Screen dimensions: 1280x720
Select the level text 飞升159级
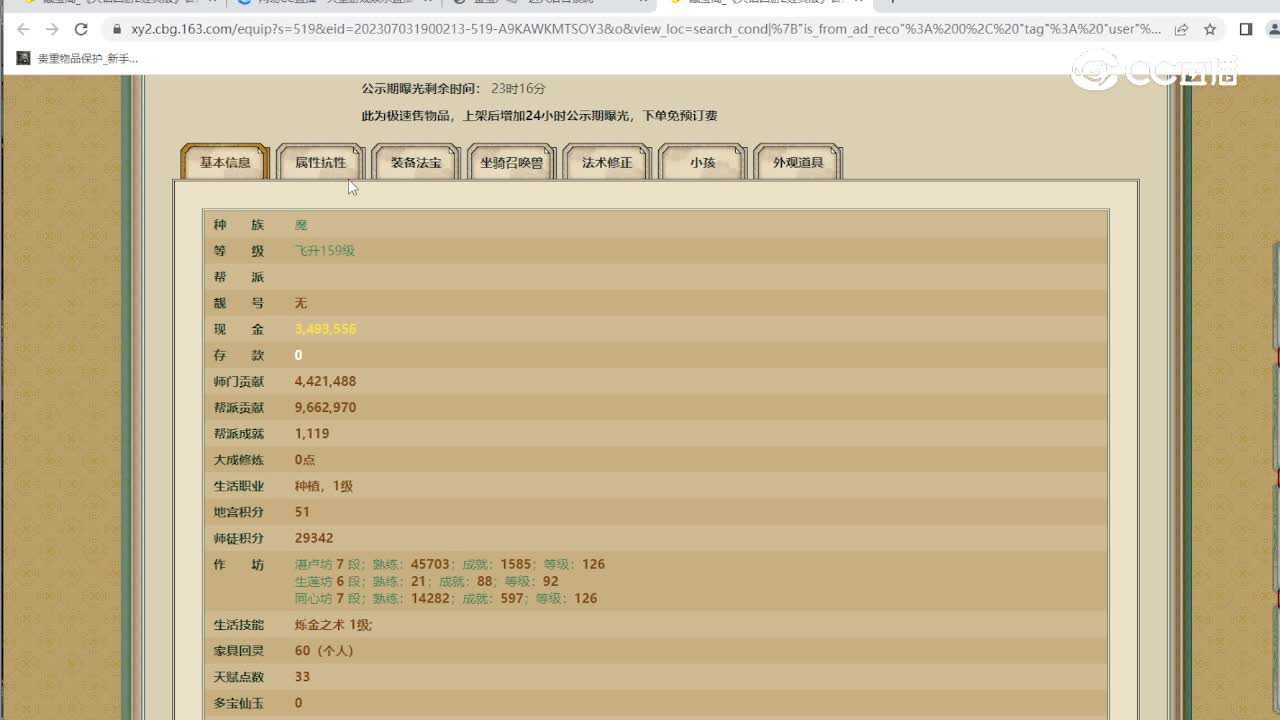pos(325,251)
